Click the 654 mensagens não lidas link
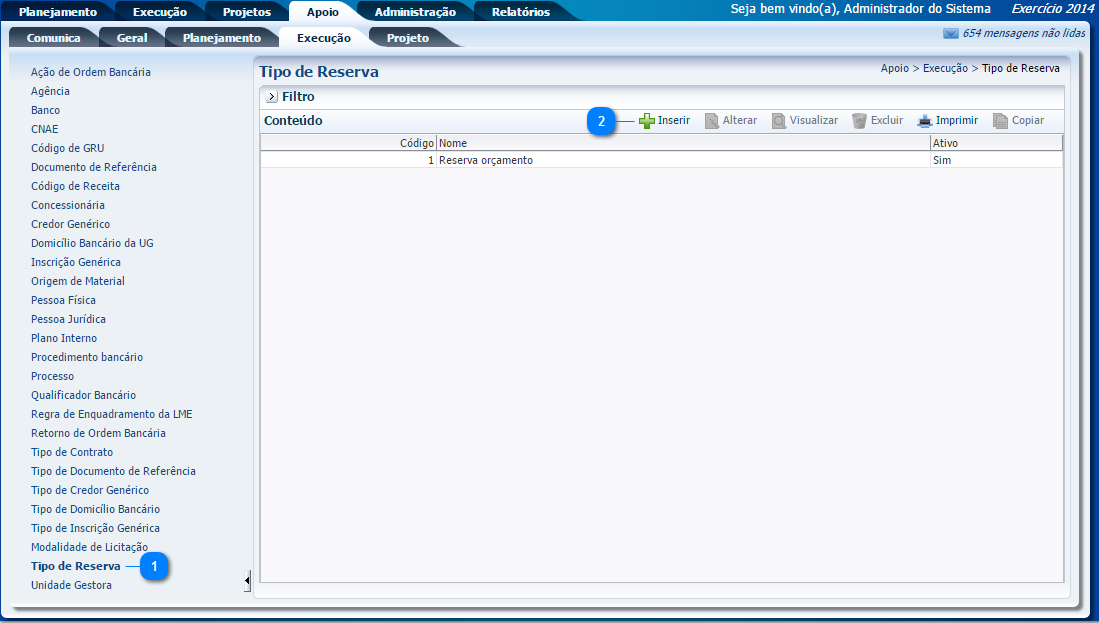Image resolution: width=1099 pixels, height=623 pixels. point(1023,33)
